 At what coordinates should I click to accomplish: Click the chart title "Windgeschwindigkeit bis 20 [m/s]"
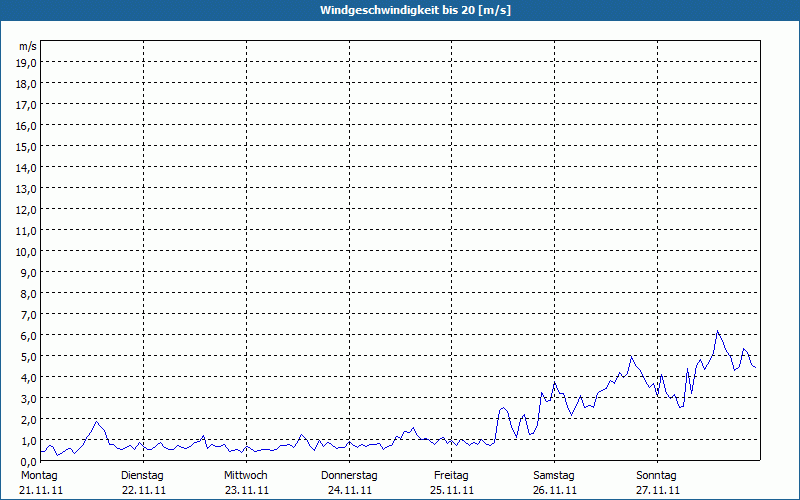tap(415, 10)
